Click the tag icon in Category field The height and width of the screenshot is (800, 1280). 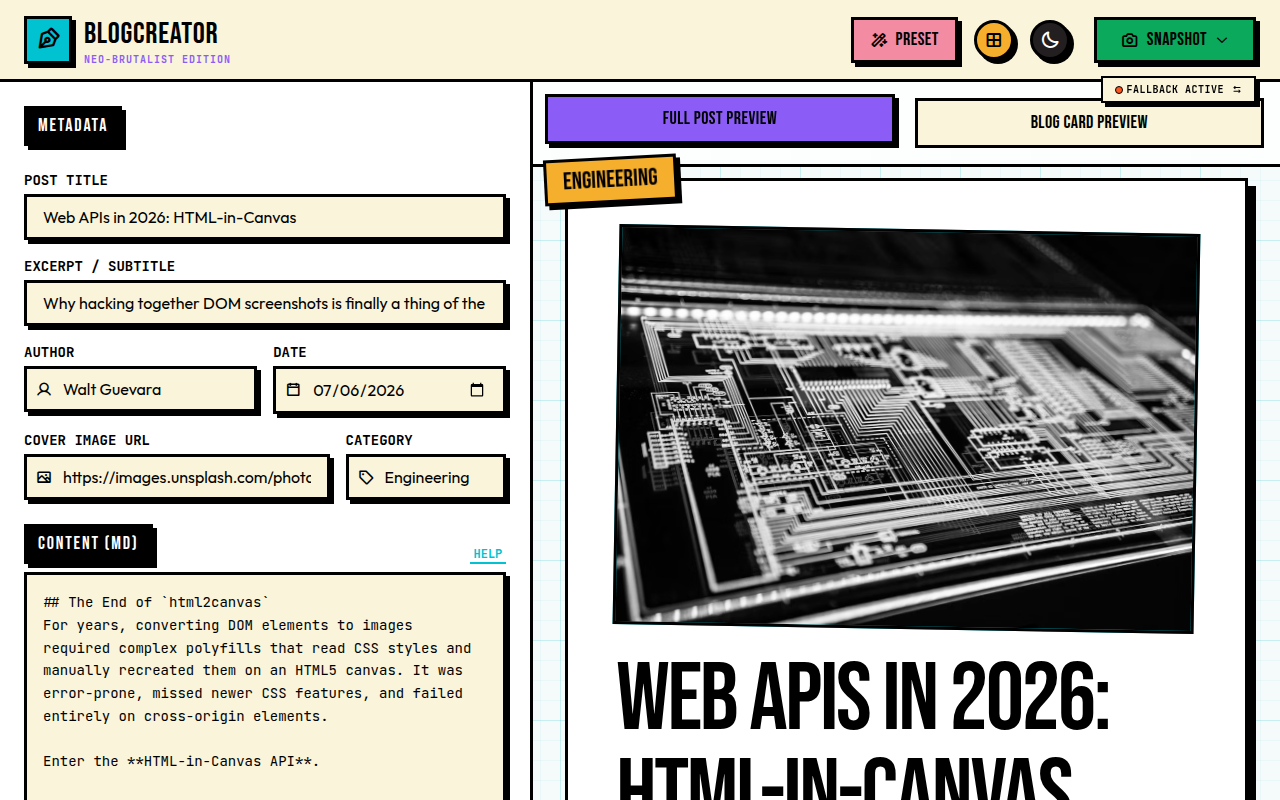tap(366, 477)
